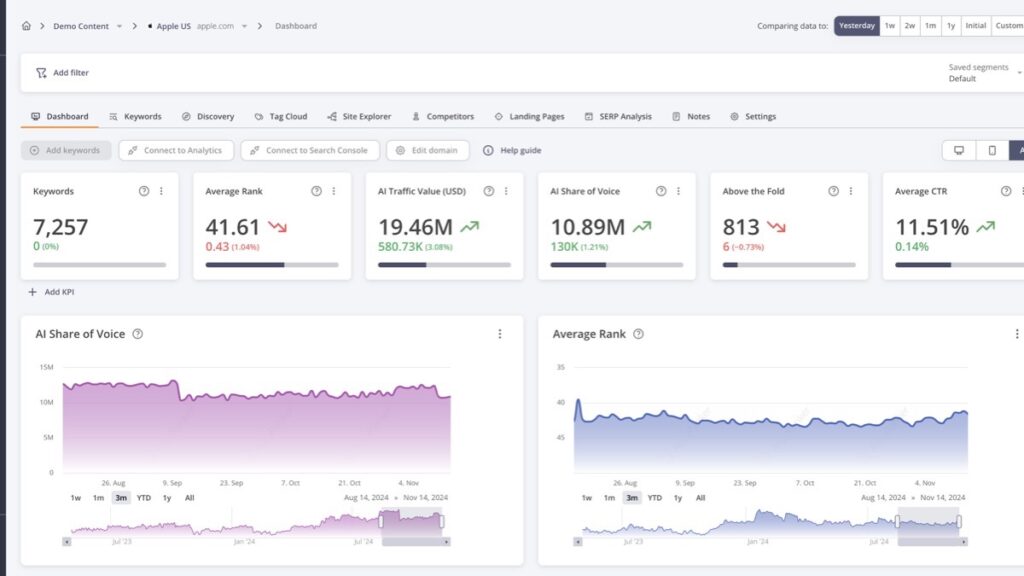Image resolution: width=1024 pixels, height=576 pixels.
Task: Select Yesterday comparison period
Action: point(856,25)
